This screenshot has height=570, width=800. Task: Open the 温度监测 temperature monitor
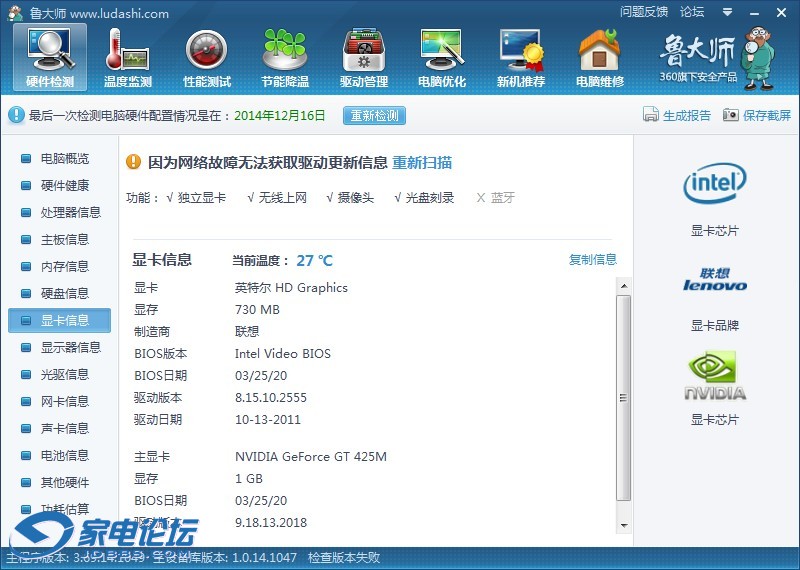(x=128, y=58)
